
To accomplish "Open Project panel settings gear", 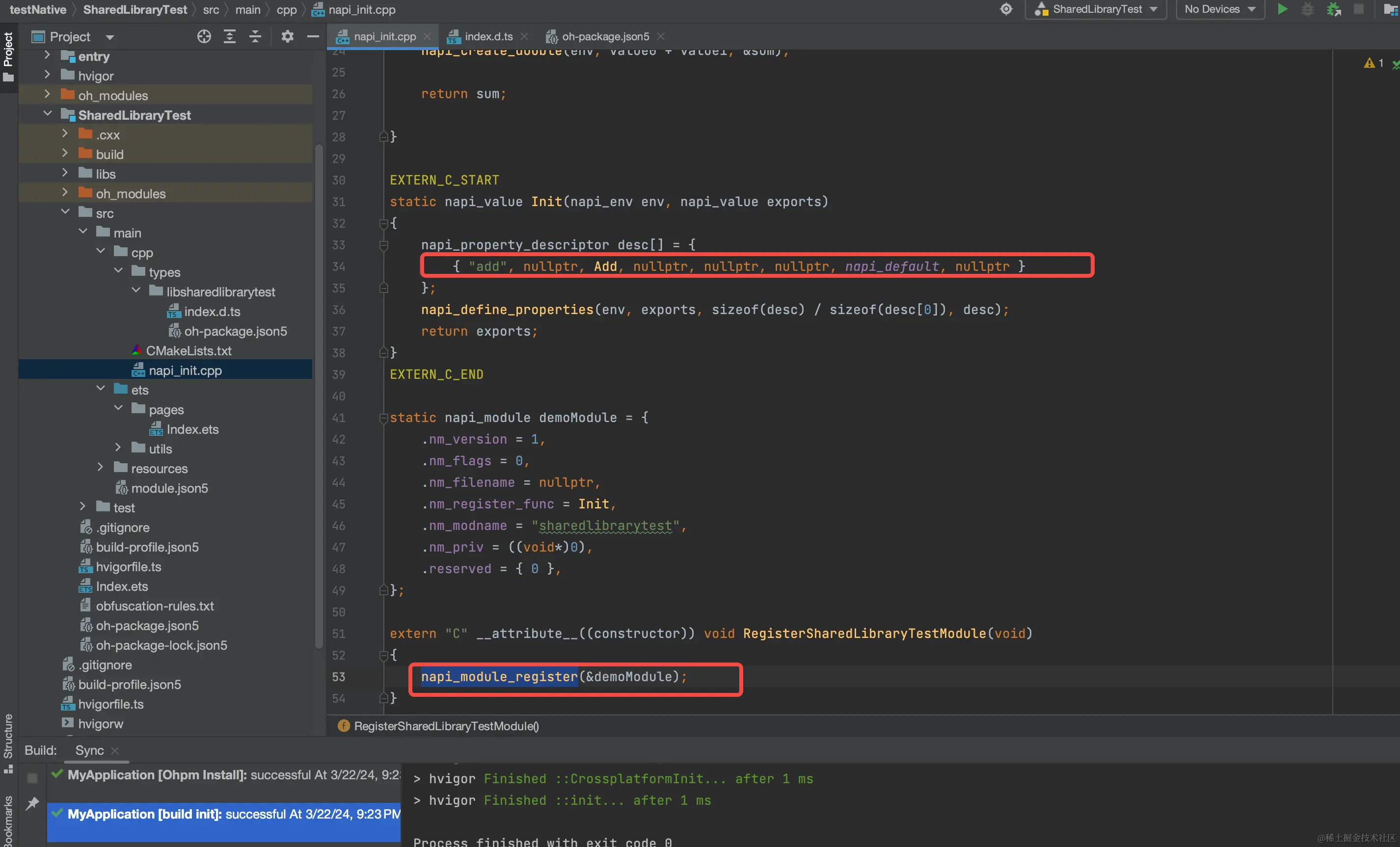I will [x=288, y=37].
